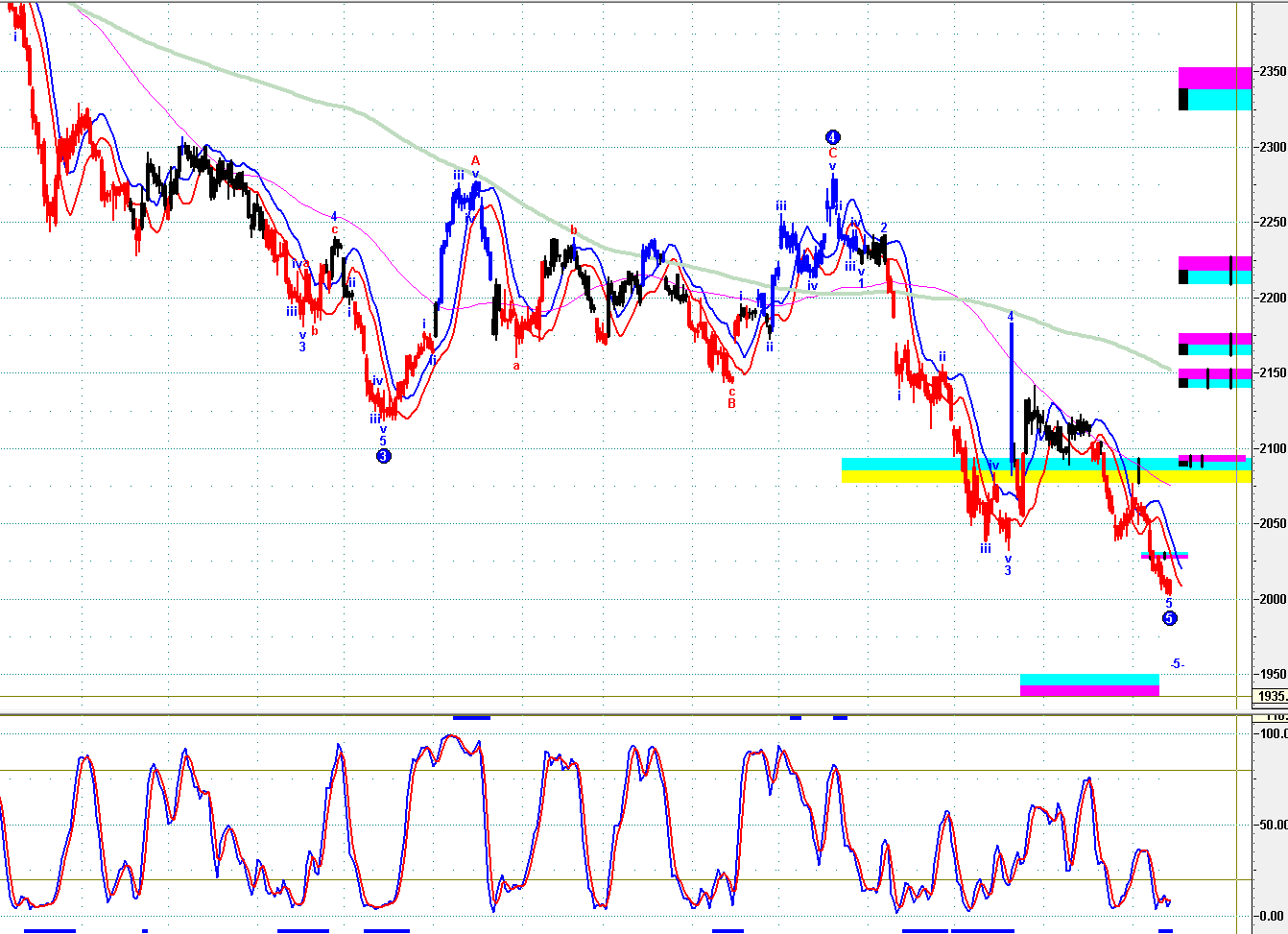
Task: Click the circled 3 wave marker
Action: pyautogui.click(x=383, y=456)
